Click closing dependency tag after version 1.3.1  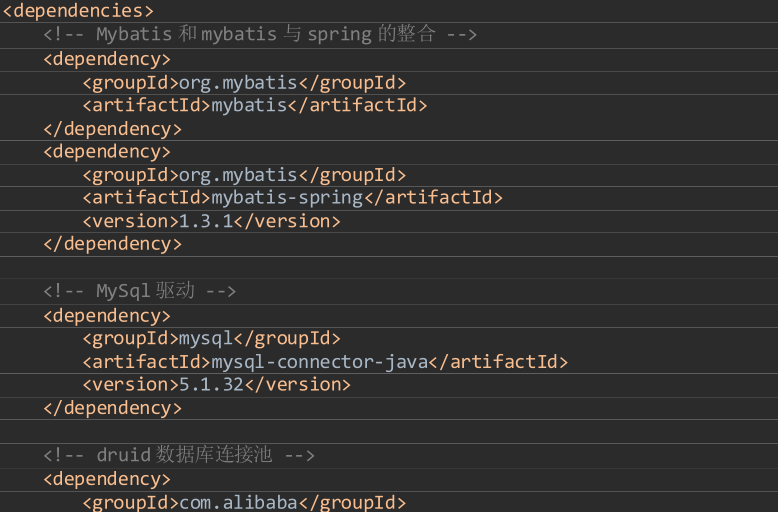112,244
